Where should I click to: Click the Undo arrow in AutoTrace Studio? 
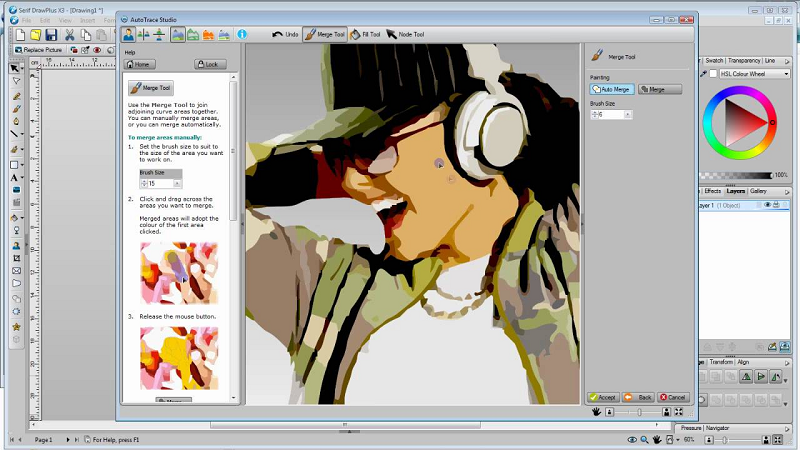pos(286,34)
